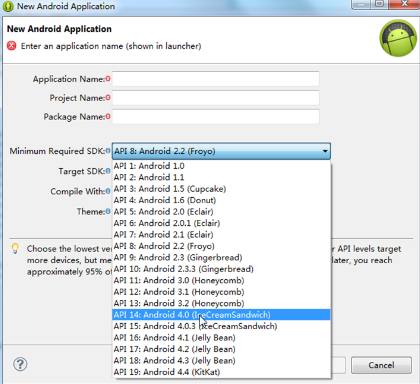Select API 2: Android 1.1
This screenshot has height=384, width=420.
point(221,177)
